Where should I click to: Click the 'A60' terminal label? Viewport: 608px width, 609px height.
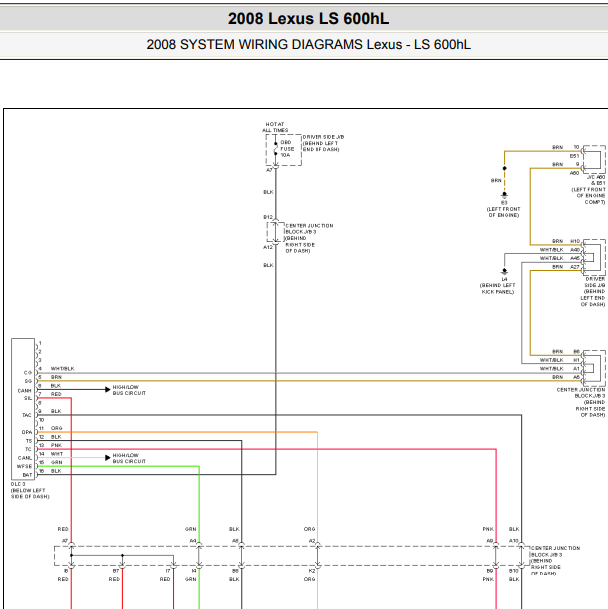click(x=575, y=173)
